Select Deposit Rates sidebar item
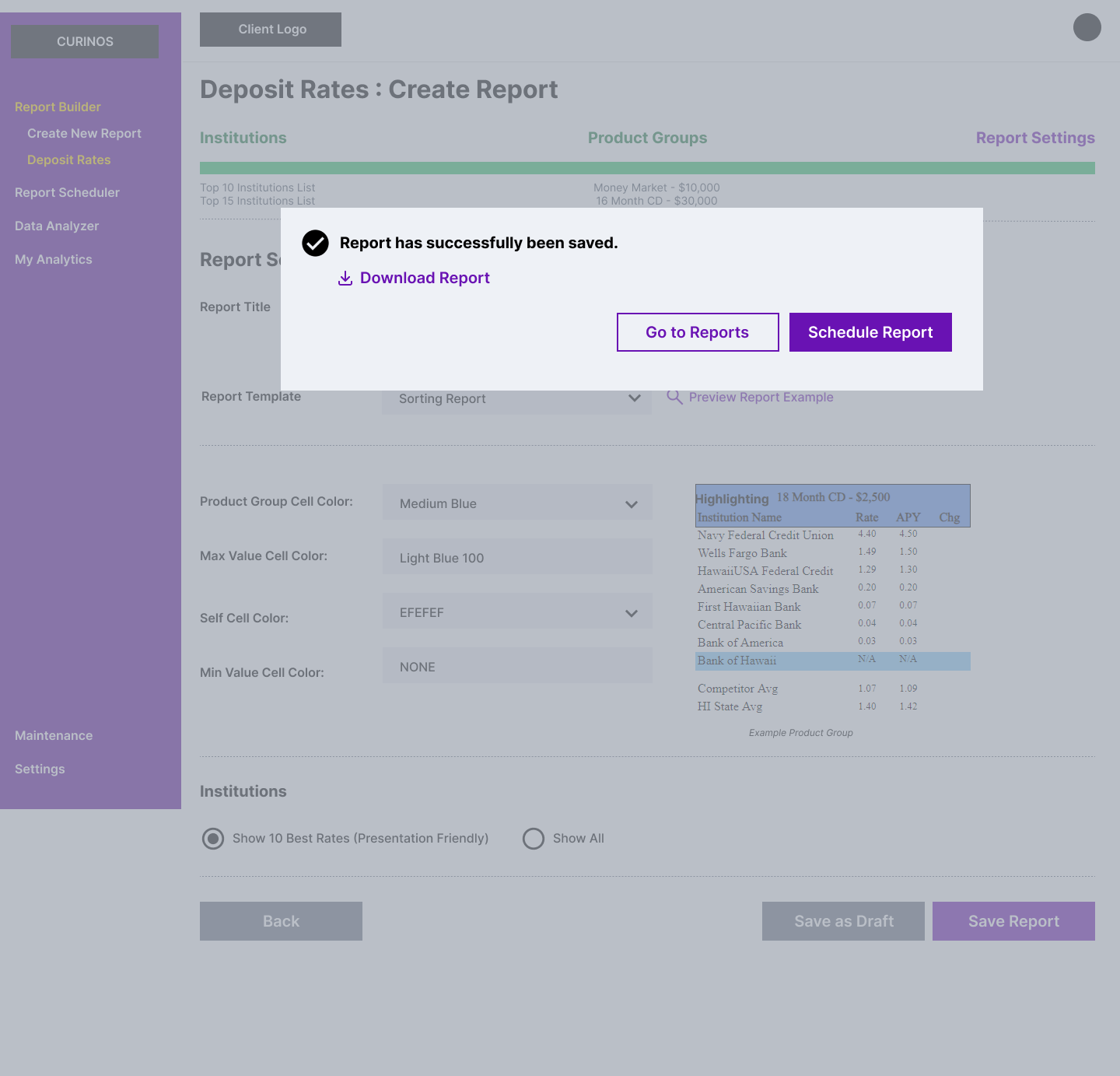Viewport: 1120px width, 1076px height. point(68,159)
